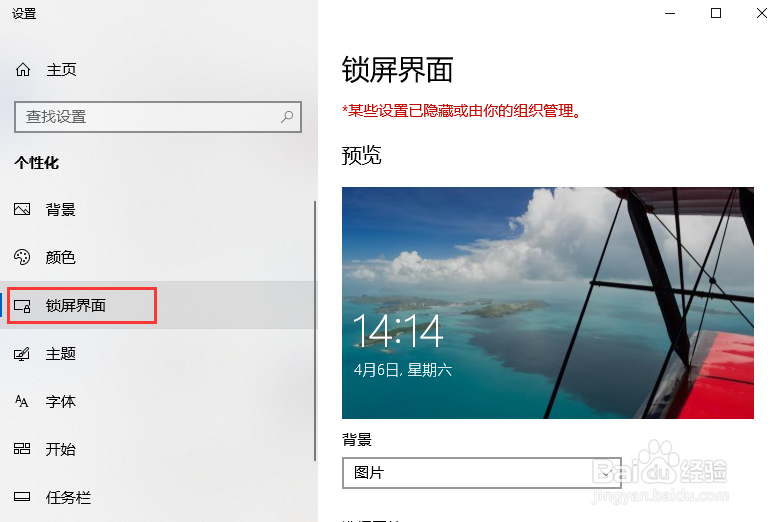Click the magnifier icon in search box
The height and width of the screenshot is (522, 772).
click(287, 117)
